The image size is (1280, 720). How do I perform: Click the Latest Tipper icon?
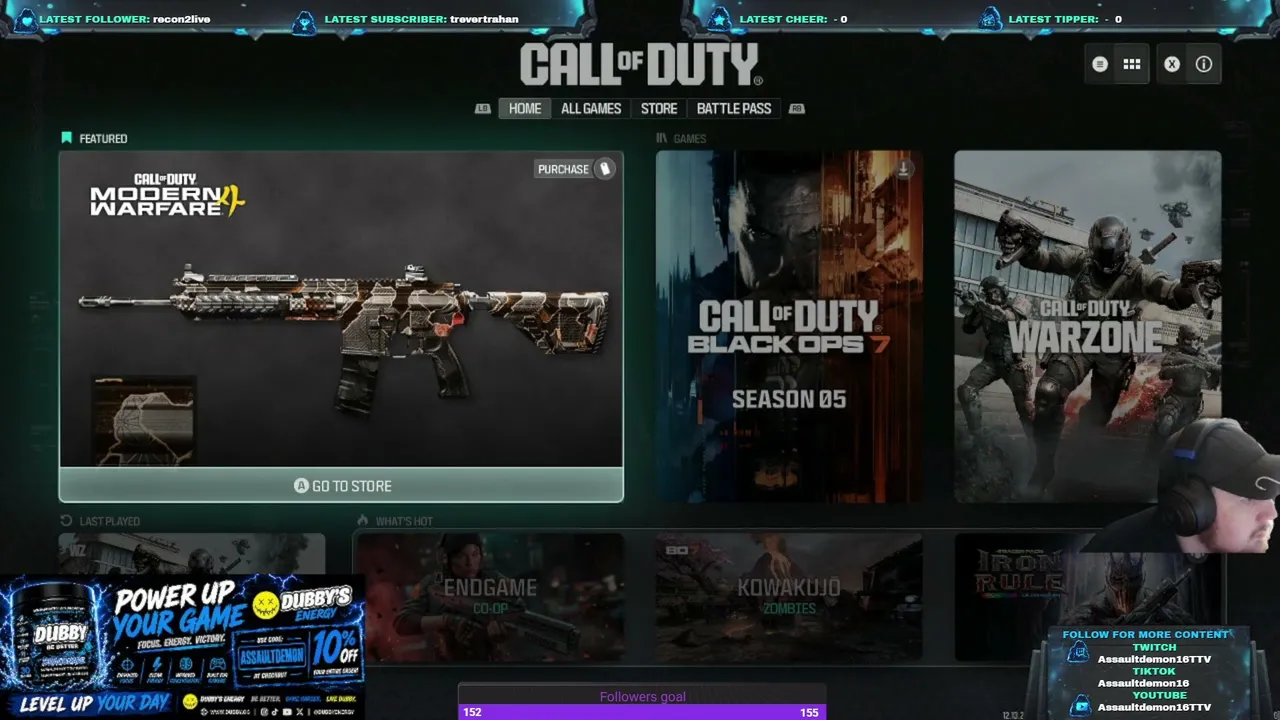(x=989, y=19)
